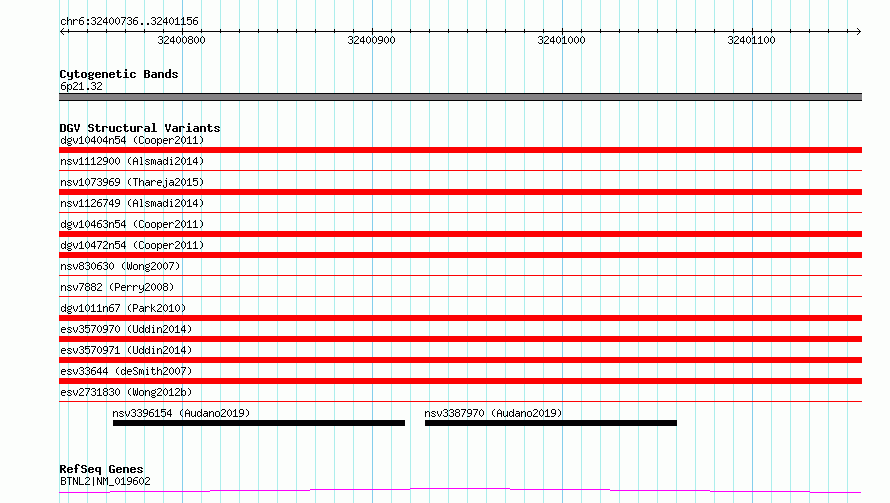The image size is (890, 503).
Task: Open variant nsv3387970 (Audano2019) label
Action: (493, 413)
